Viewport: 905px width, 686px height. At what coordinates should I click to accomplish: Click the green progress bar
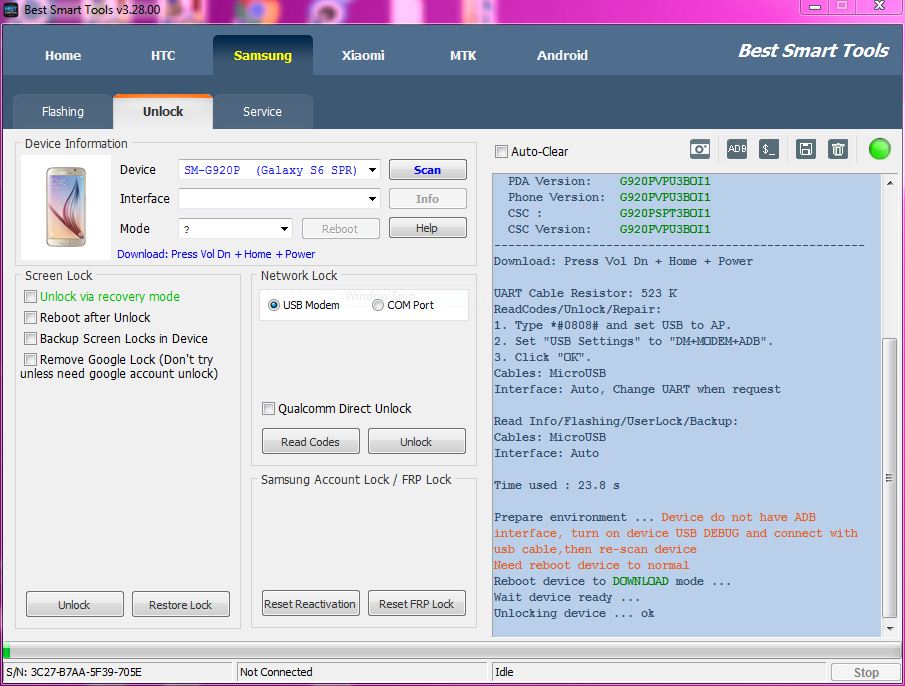pos(452,652)
